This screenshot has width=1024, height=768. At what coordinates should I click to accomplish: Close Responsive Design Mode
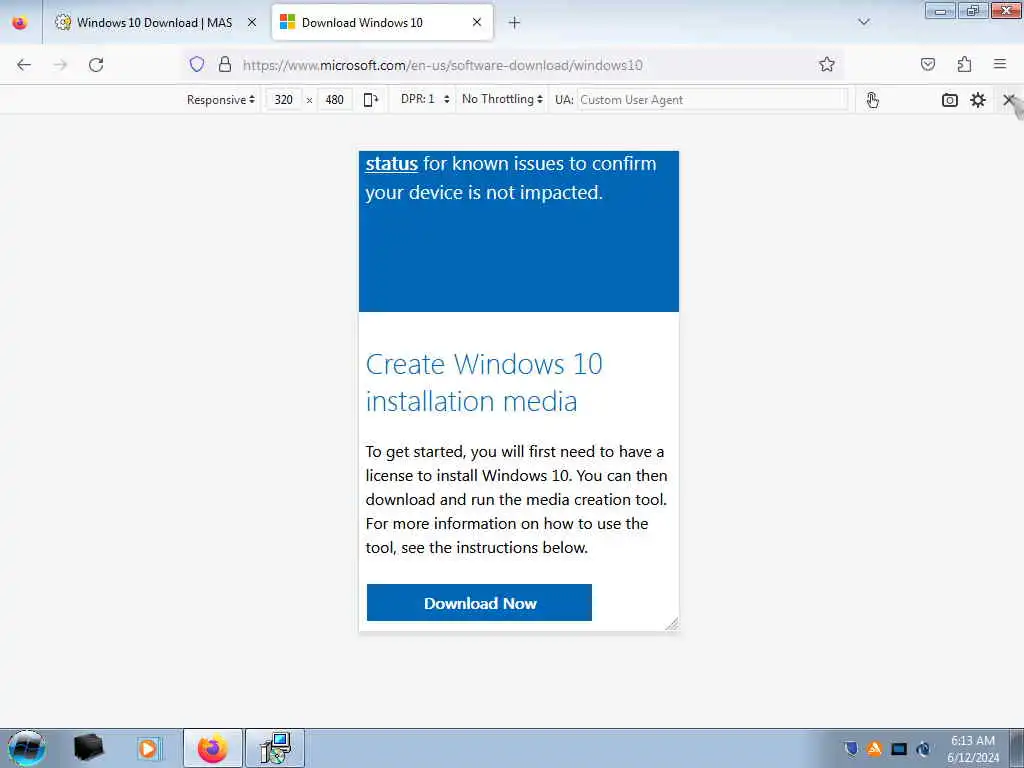coord(1008,100)
